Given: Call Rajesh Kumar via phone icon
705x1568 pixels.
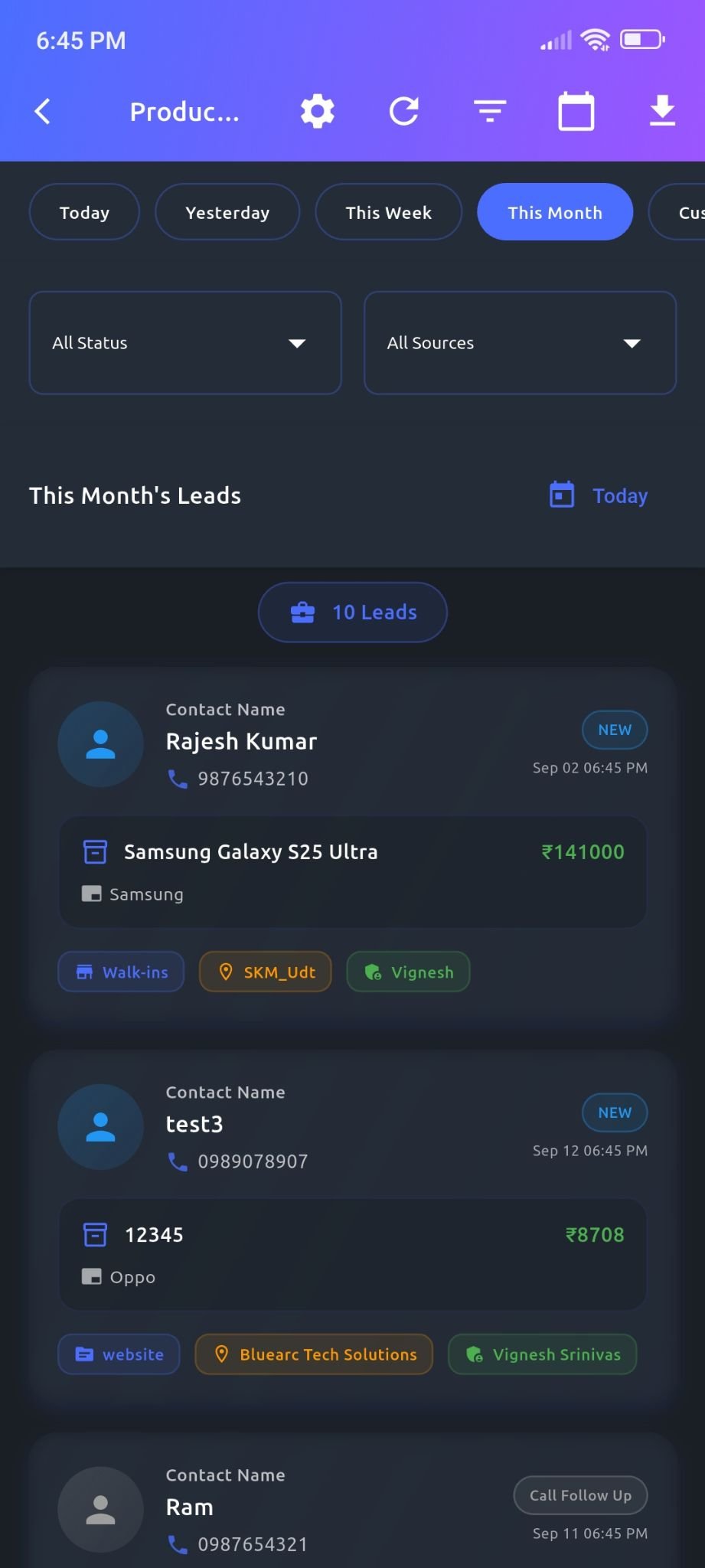Looking at the screenshot, I should [178, 779].
